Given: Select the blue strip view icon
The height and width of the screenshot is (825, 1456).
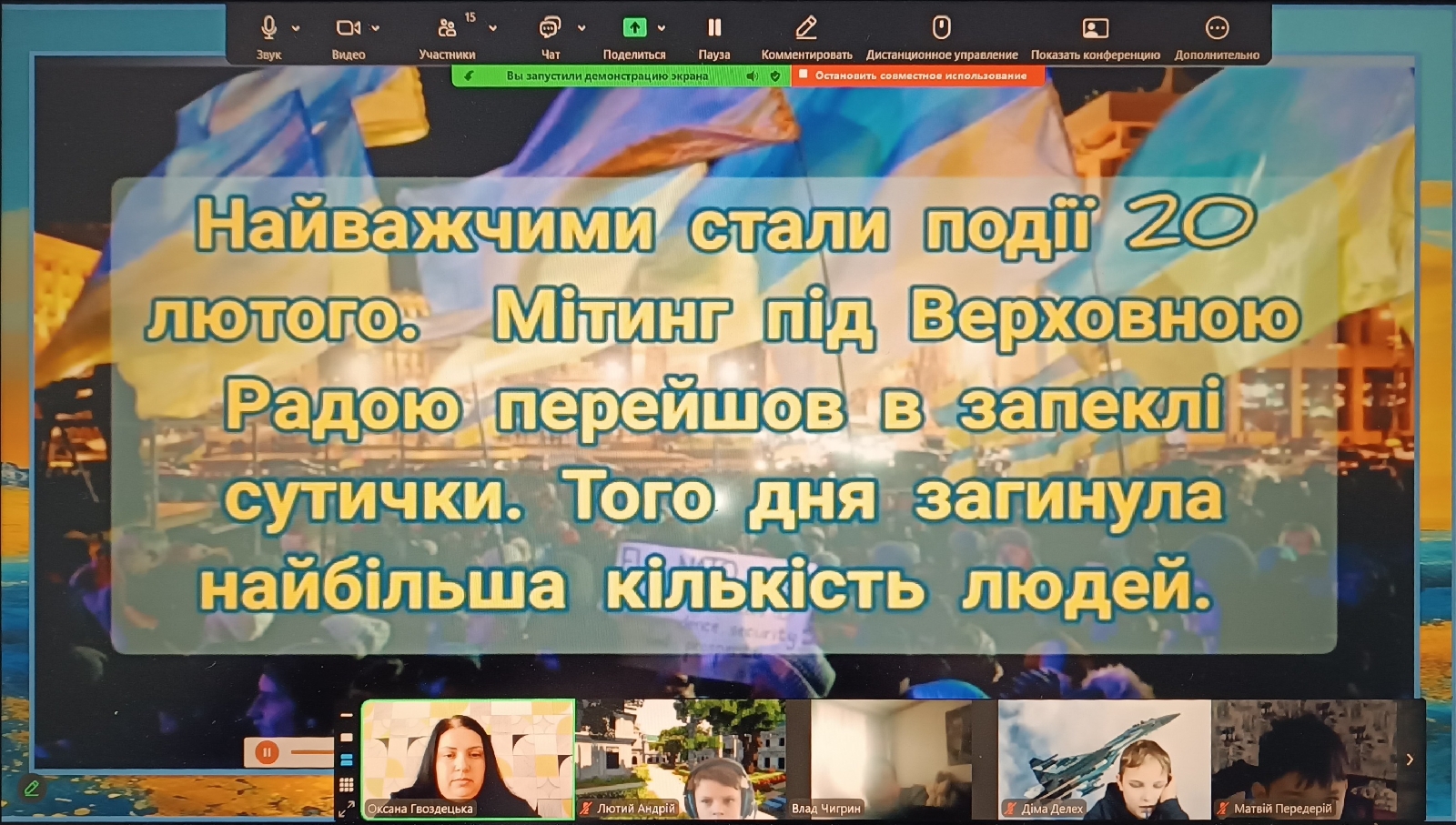Looking at the screenshot, I should pos(347,760).
